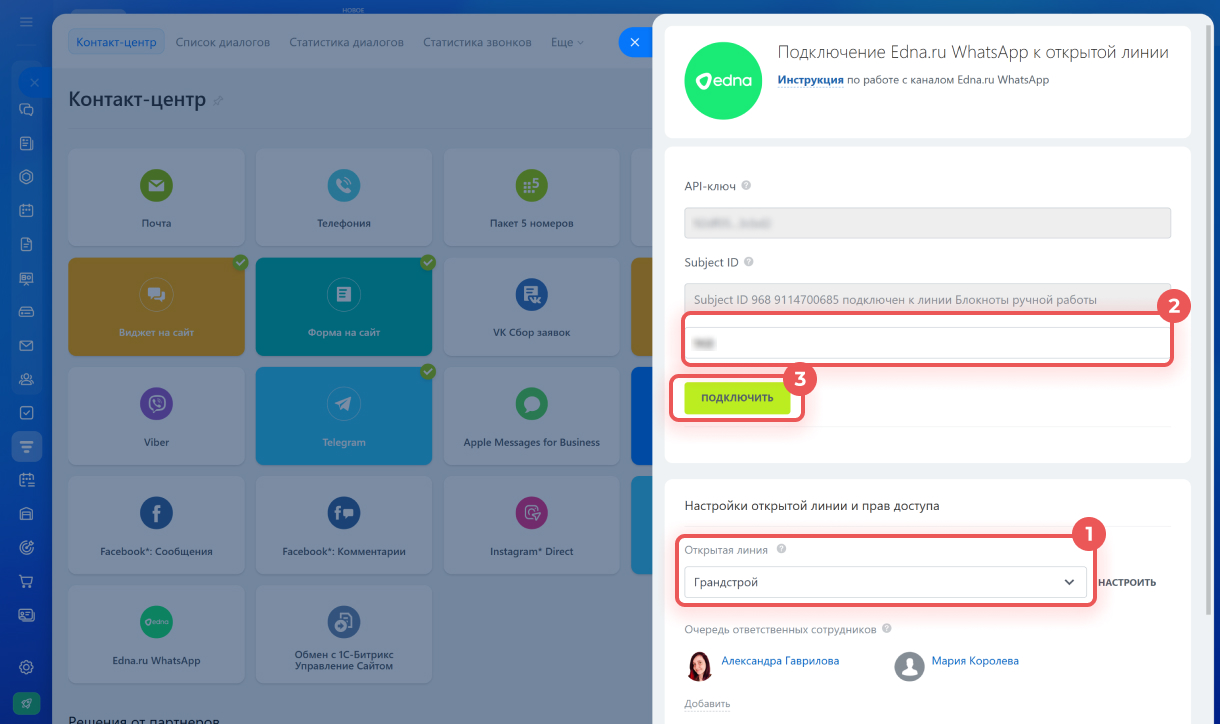Open the VK Сбор заявок tile
1220x724 pixels.
(532, 306)
